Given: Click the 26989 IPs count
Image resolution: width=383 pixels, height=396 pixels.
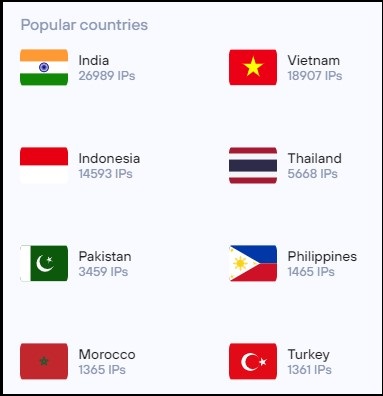Looking at the screenshot, I should [107, 76].
